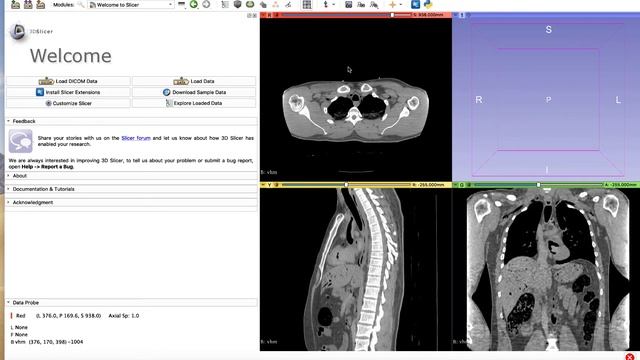
Task: Collapse the Data Probe section
Action: [131, 302]
